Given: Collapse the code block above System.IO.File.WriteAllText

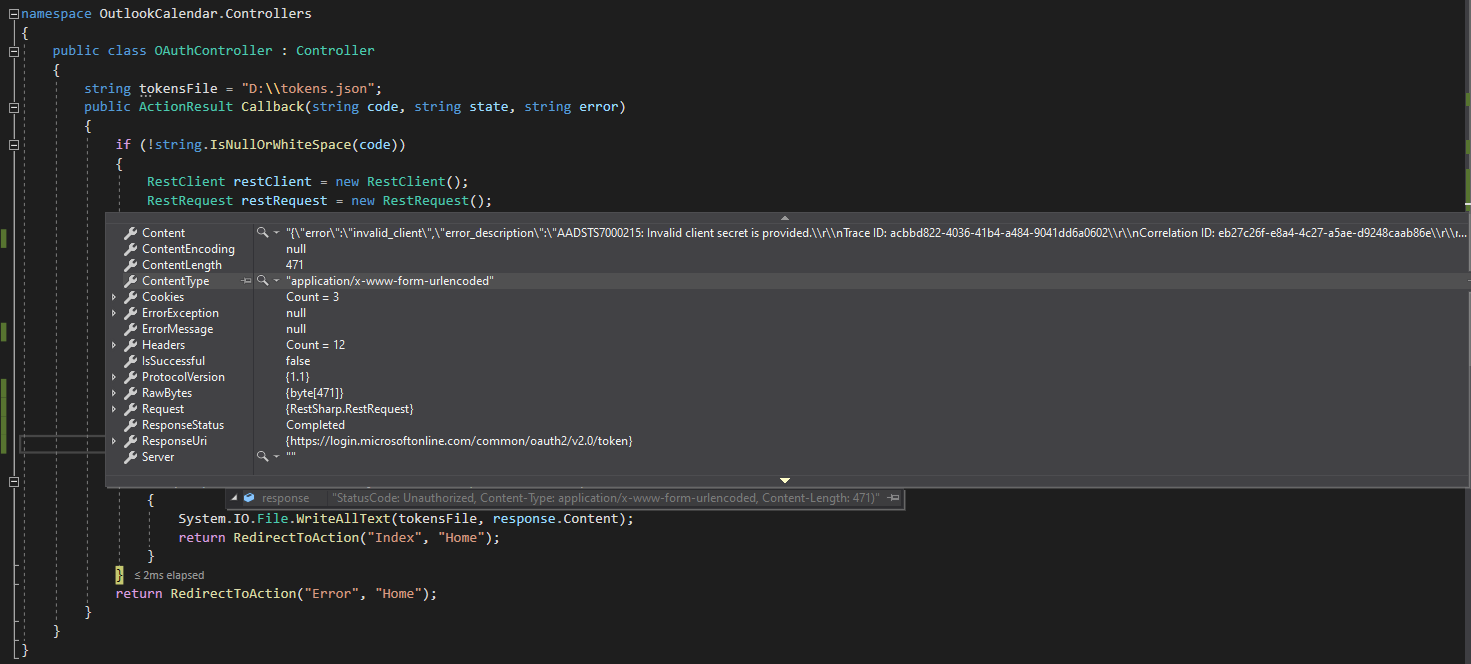Looking at the screenshot, I should click(14, 482).
